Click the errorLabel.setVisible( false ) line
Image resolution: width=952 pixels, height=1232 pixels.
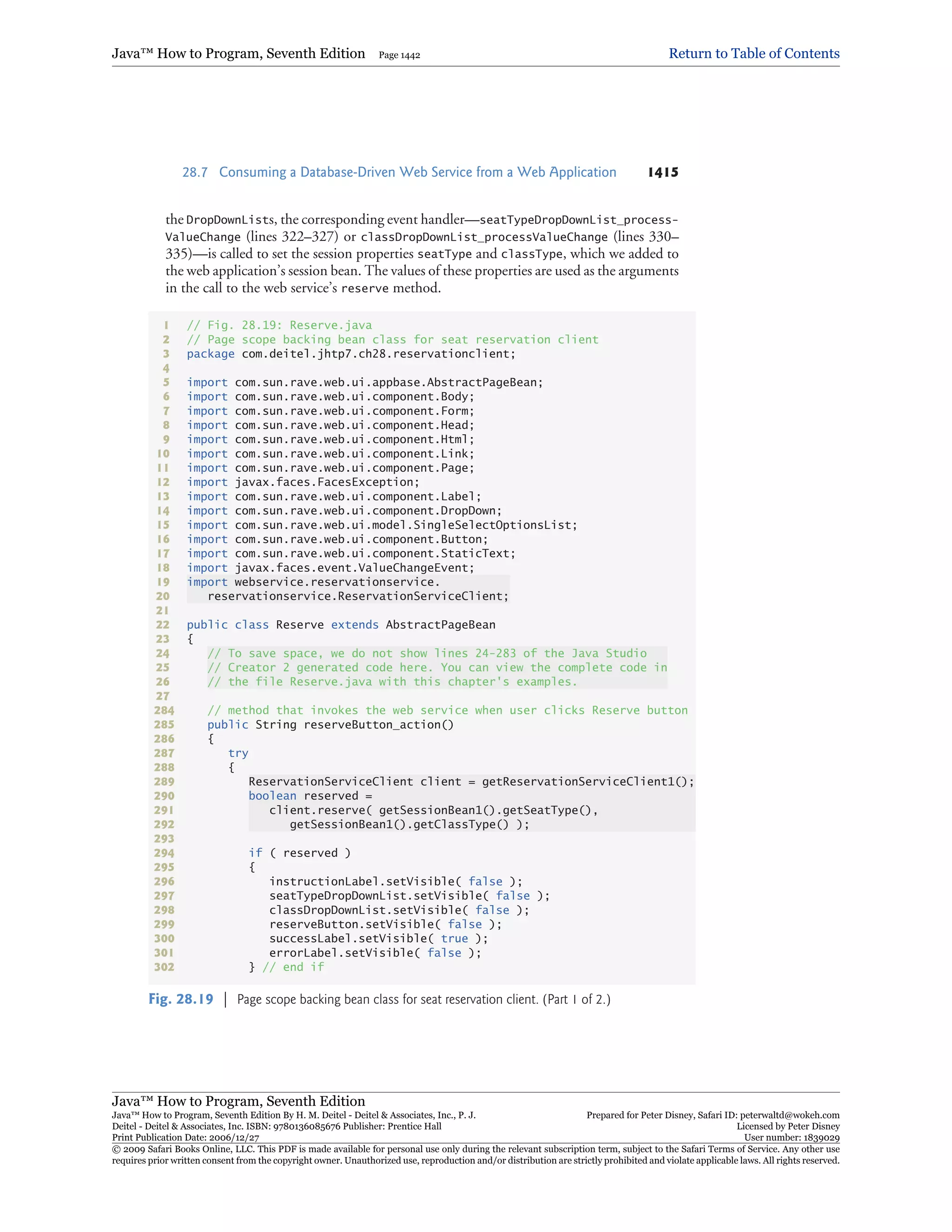click(x=375, y=953)
